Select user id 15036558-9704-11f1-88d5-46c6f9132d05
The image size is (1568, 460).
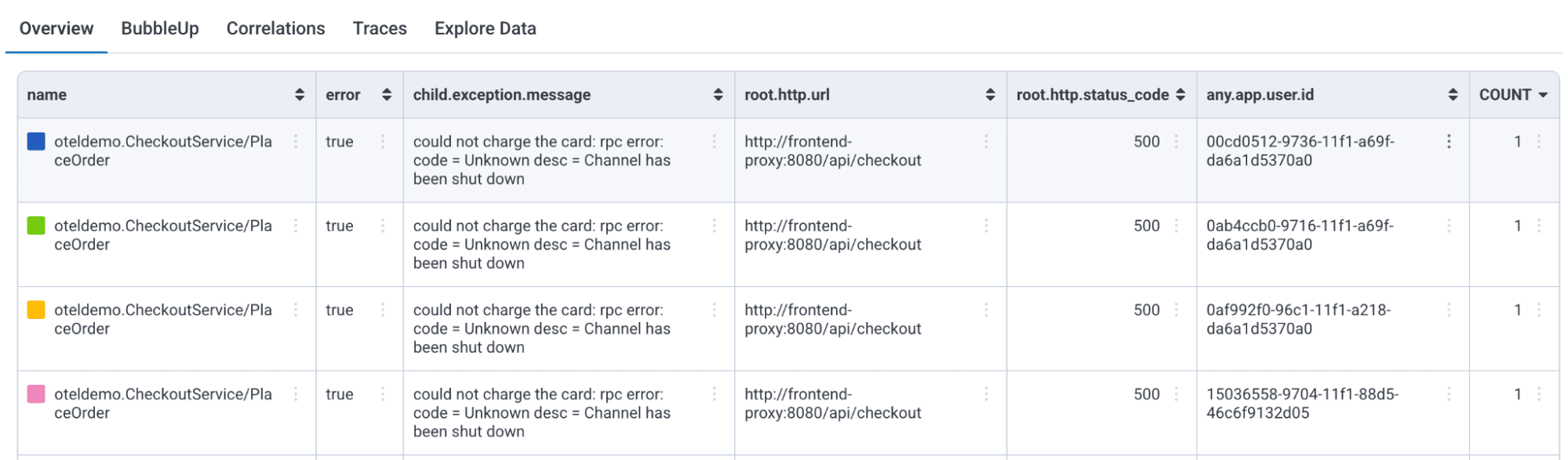point(1303,404)
